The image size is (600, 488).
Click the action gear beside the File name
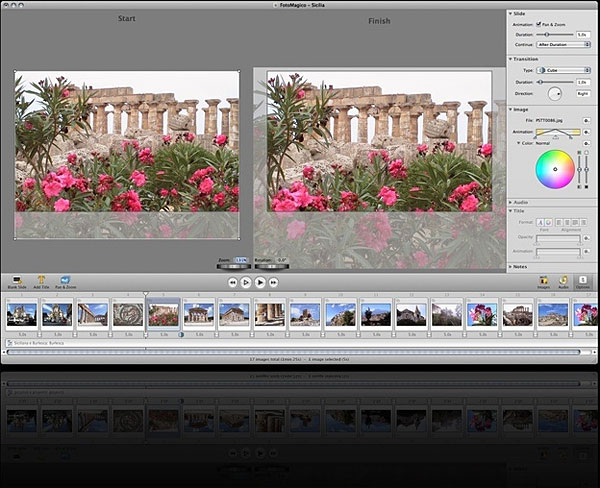pyautogui.click(x=586, y=121)
